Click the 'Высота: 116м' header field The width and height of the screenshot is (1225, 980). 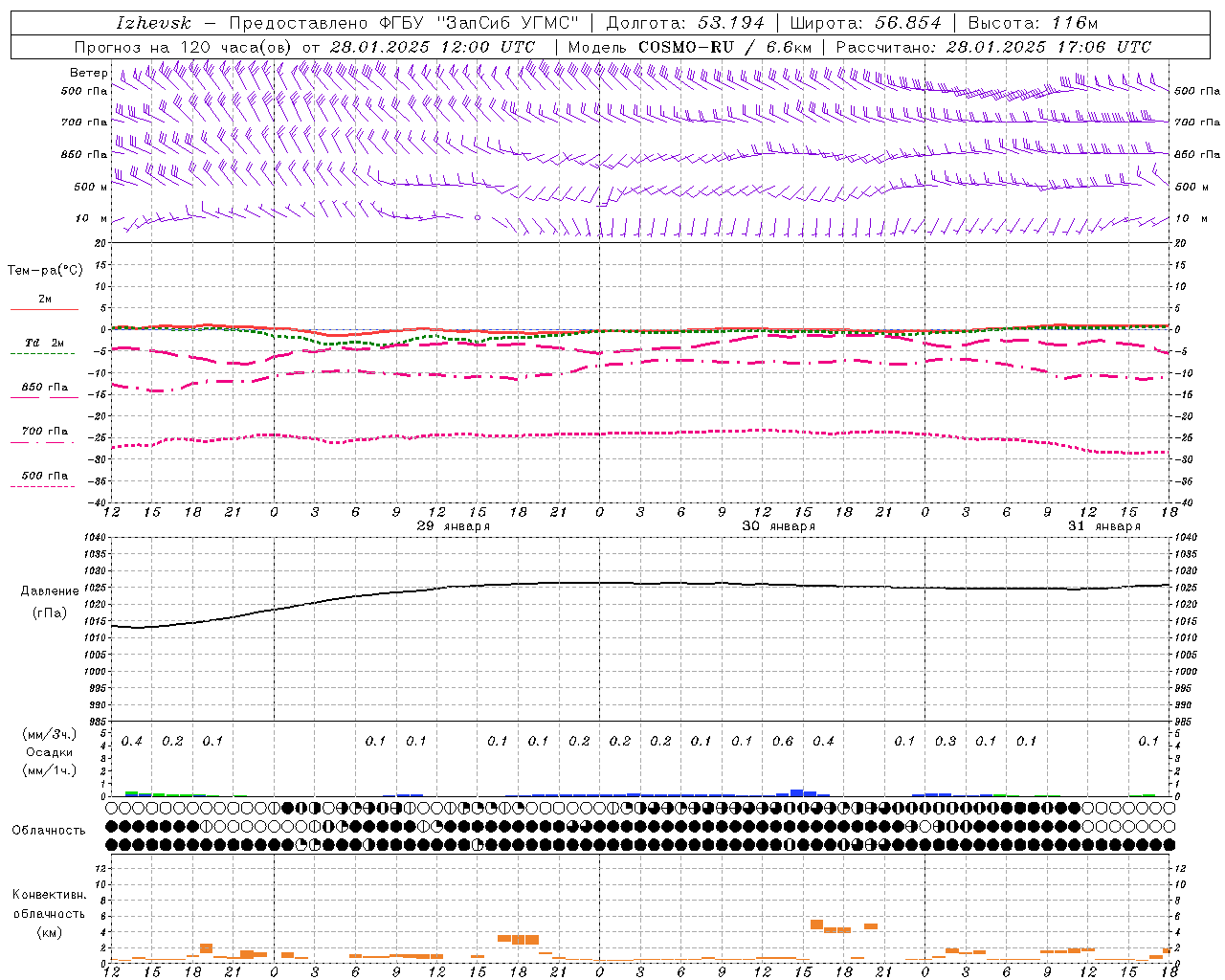click(x=1034, y=23)
